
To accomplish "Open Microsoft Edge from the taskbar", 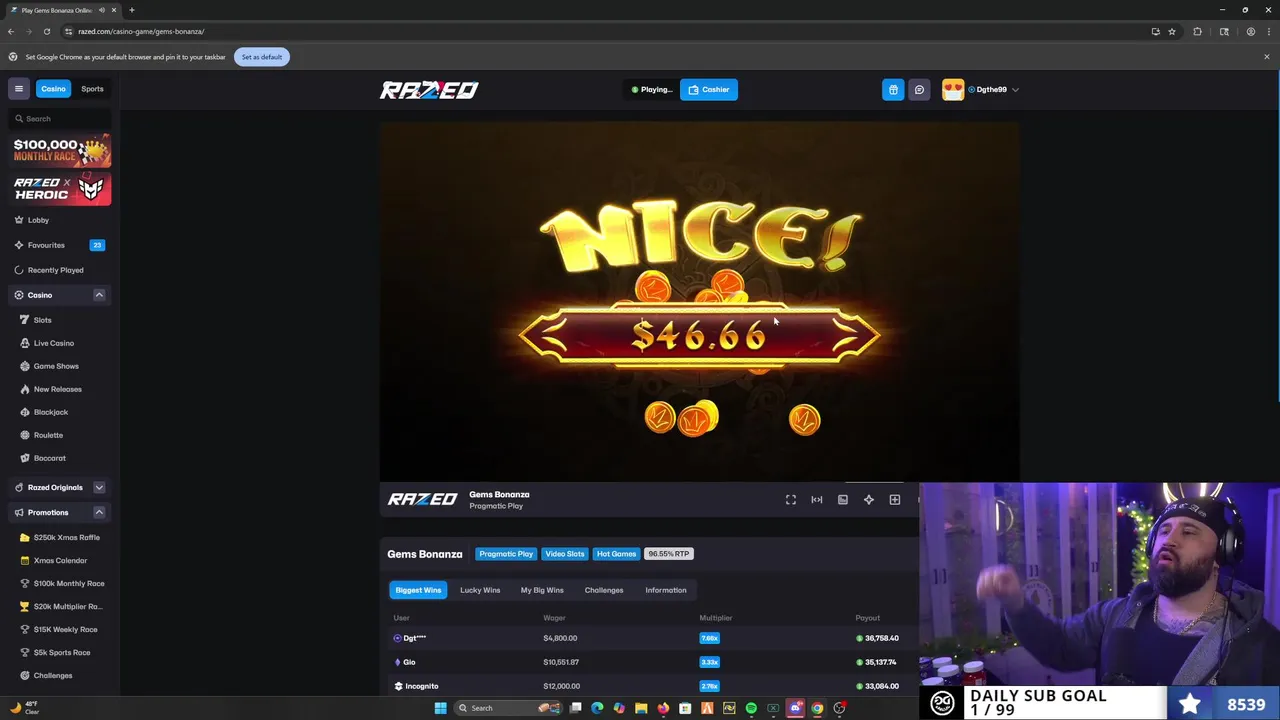I will [x=597, y=708].
